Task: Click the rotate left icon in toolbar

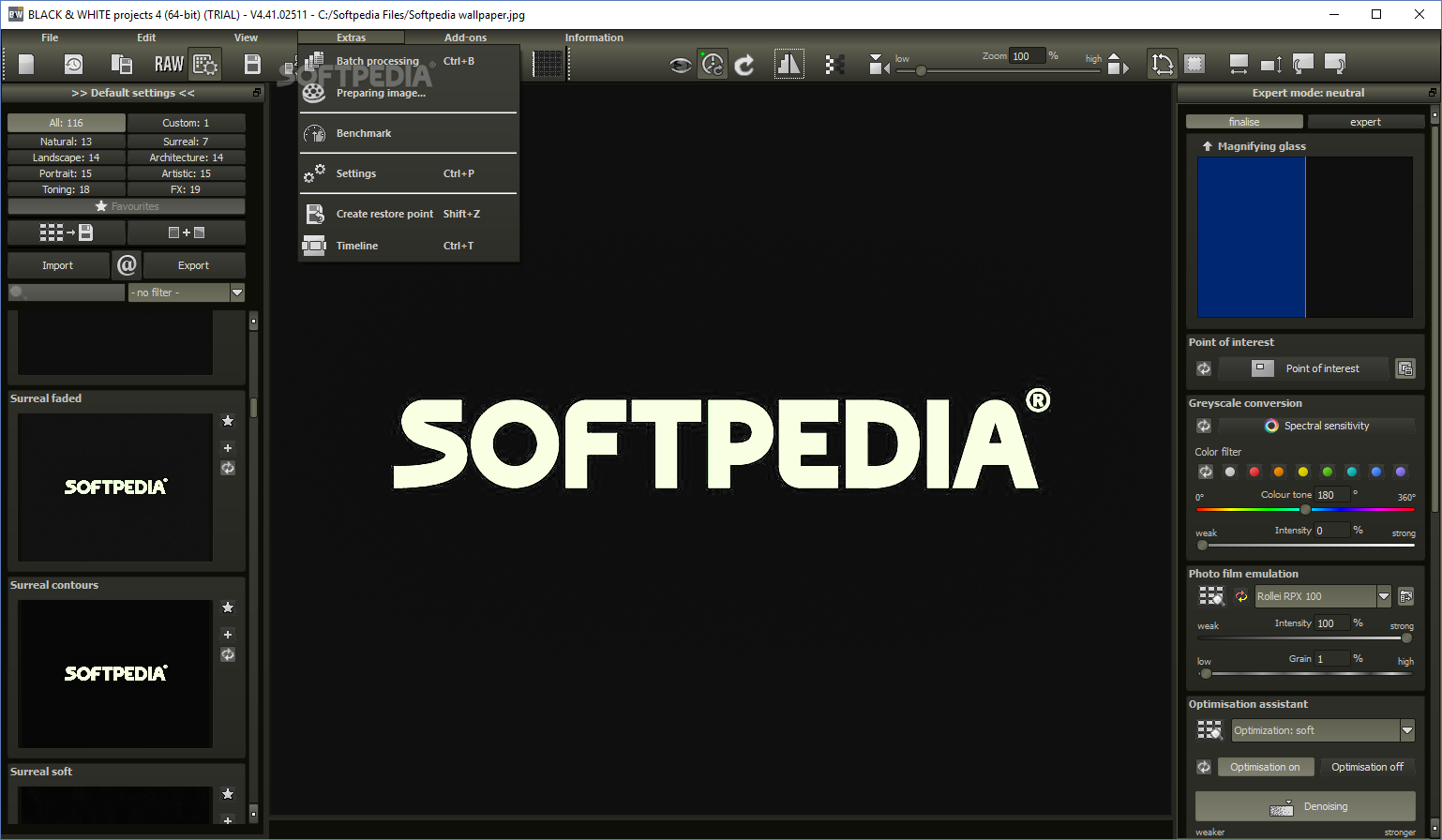Action: tap(1303, 64)
